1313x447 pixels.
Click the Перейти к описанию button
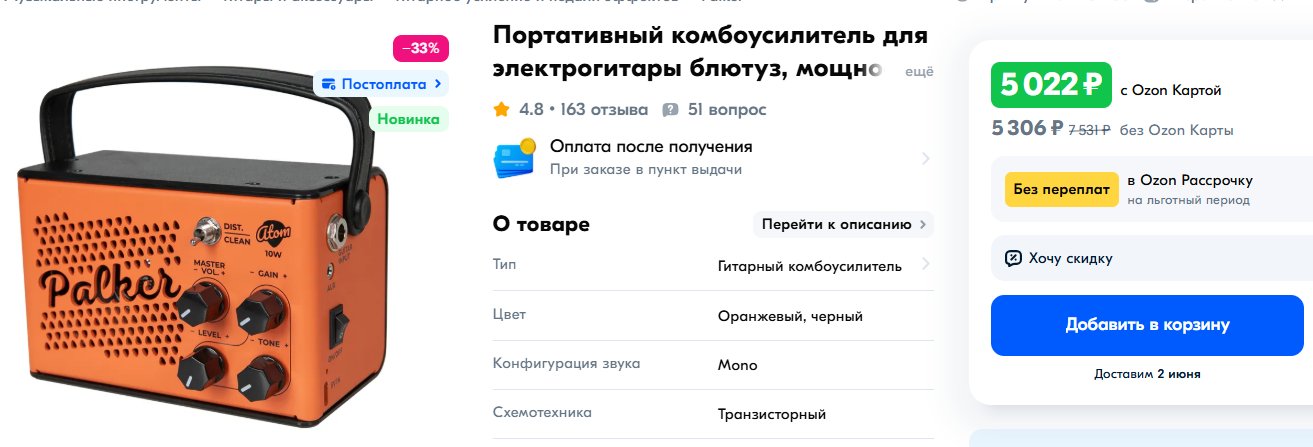point(843,224)
